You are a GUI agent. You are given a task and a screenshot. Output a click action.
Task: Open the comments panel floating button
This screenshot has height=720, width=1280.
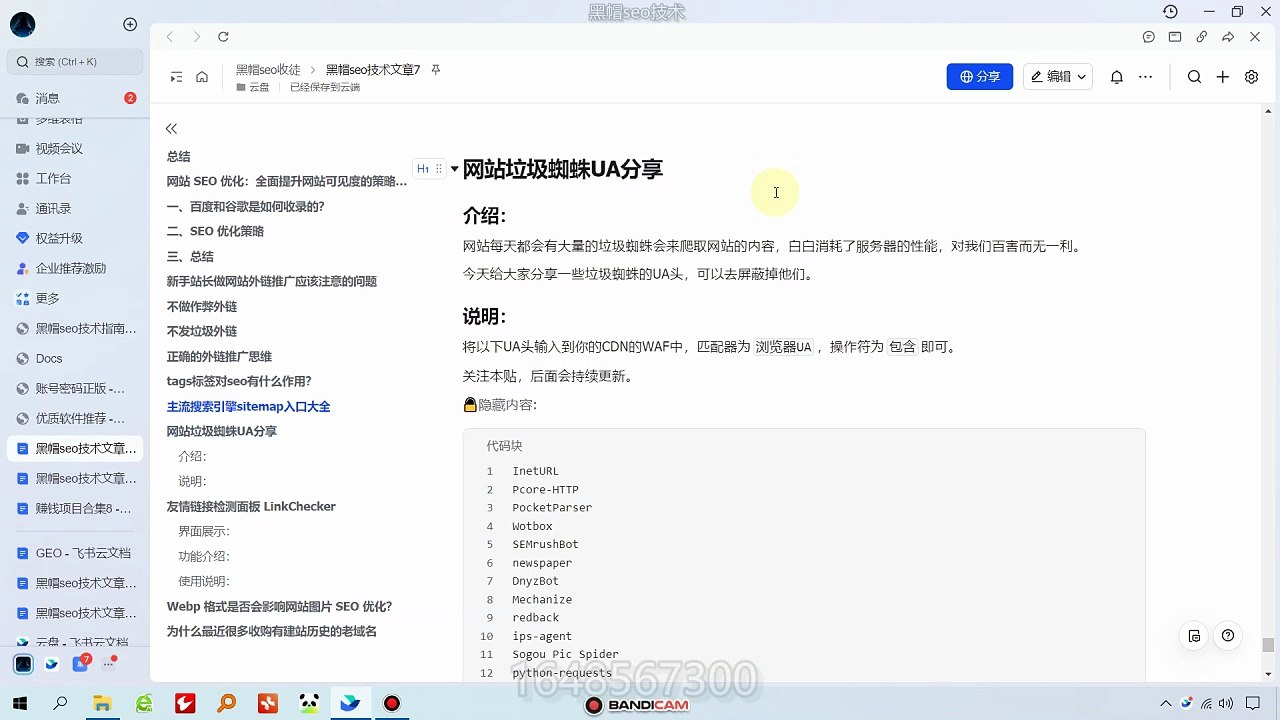tap(1194, 636)
